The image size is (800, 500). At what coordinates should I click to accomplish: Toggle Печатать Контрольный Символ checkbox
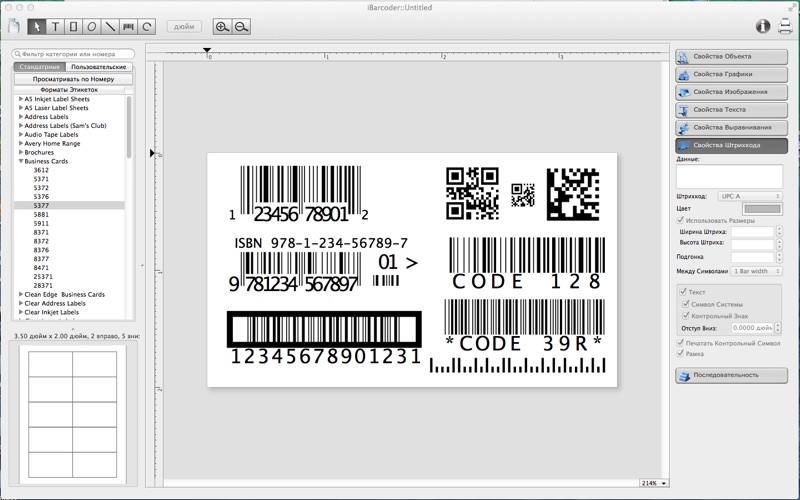680,343
